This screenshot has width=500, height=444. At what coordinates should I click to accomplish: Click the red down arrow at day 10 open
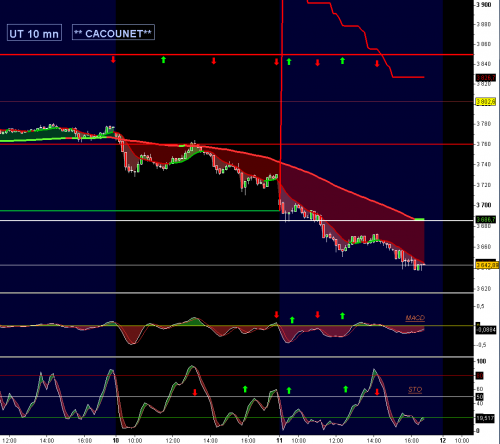113,60
